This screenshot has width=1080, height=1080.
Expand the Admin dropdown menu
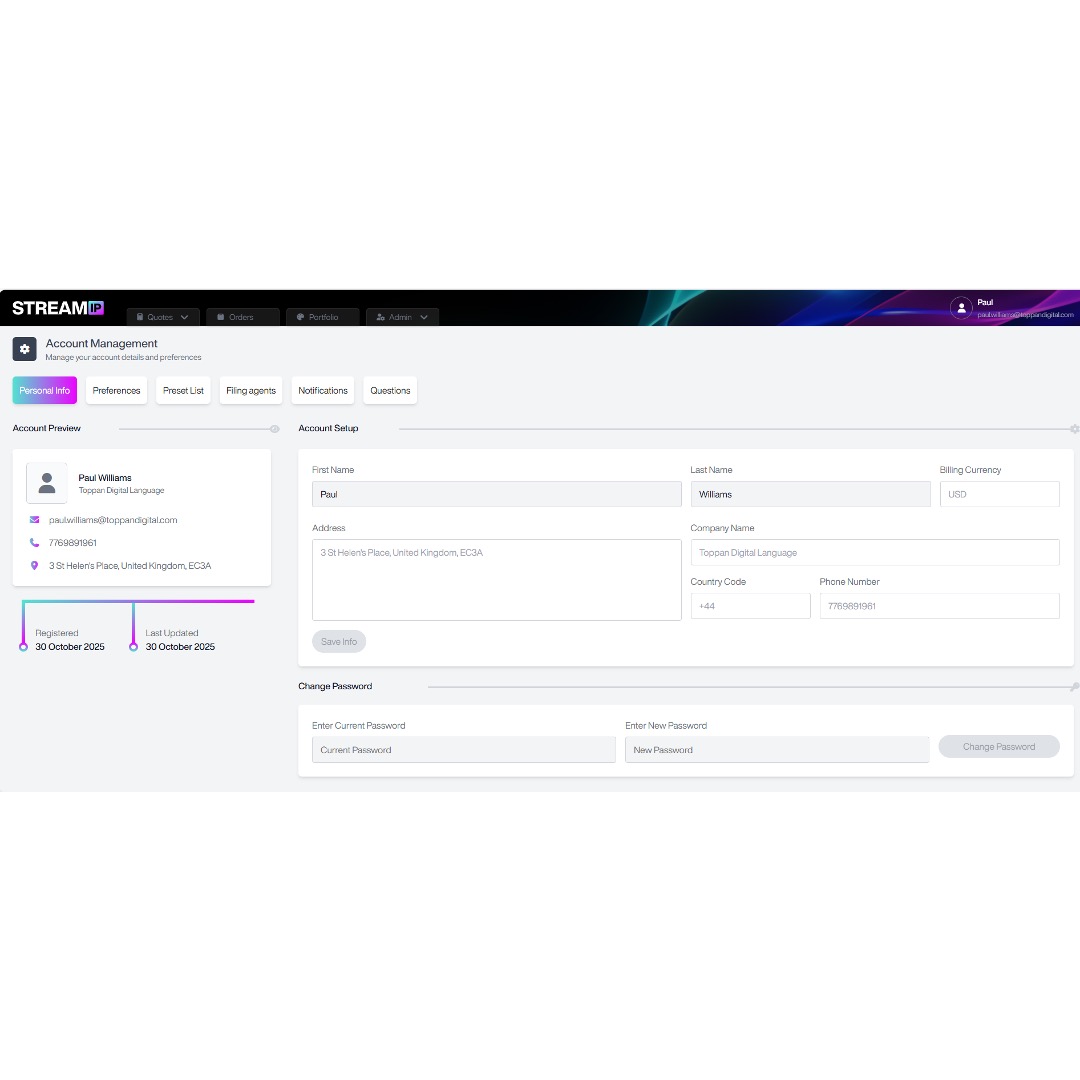tap(402, 317)
